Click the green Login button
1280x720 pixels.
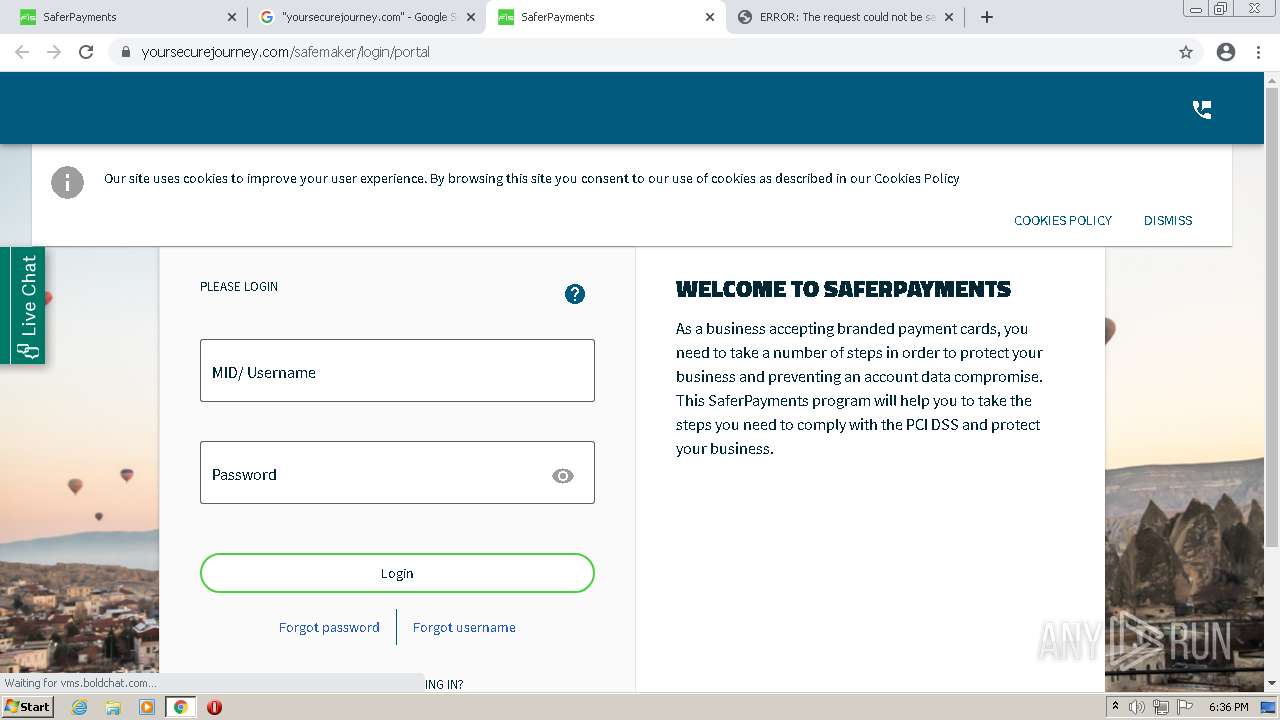pyautogui.click(x=397, y=573)
